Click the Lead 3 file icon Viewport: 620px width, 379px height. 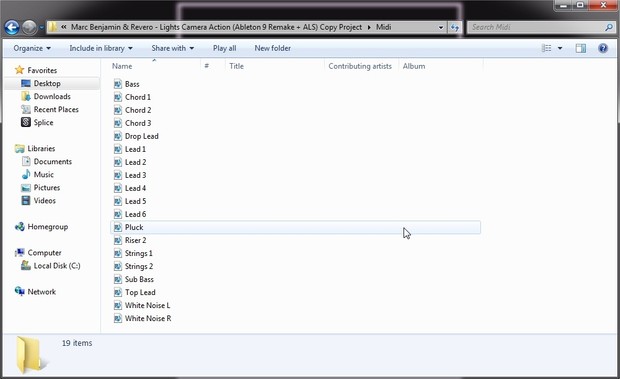tap(117, 175)
